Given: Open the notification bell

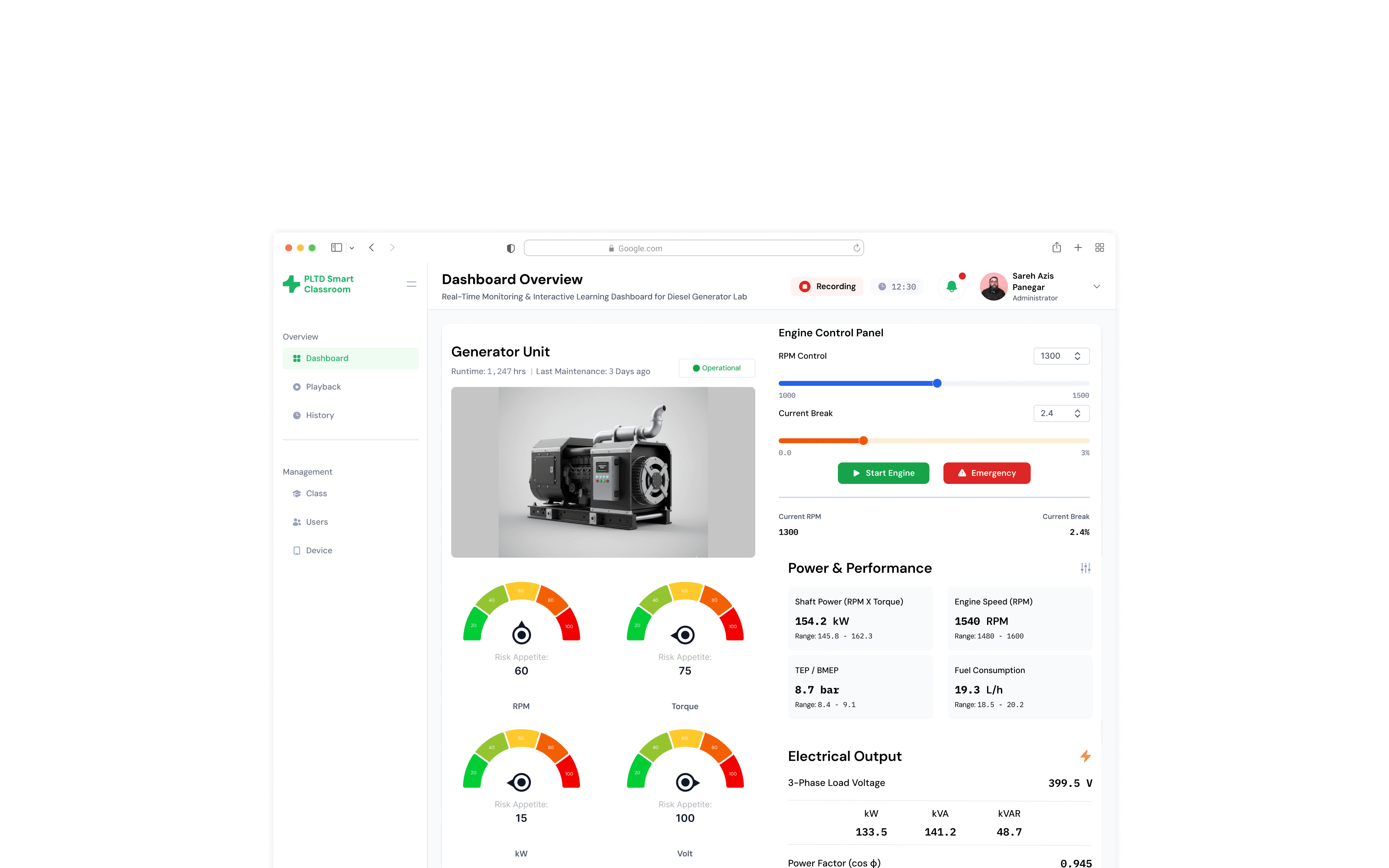Looking at the screenshot, I should 951,286.
